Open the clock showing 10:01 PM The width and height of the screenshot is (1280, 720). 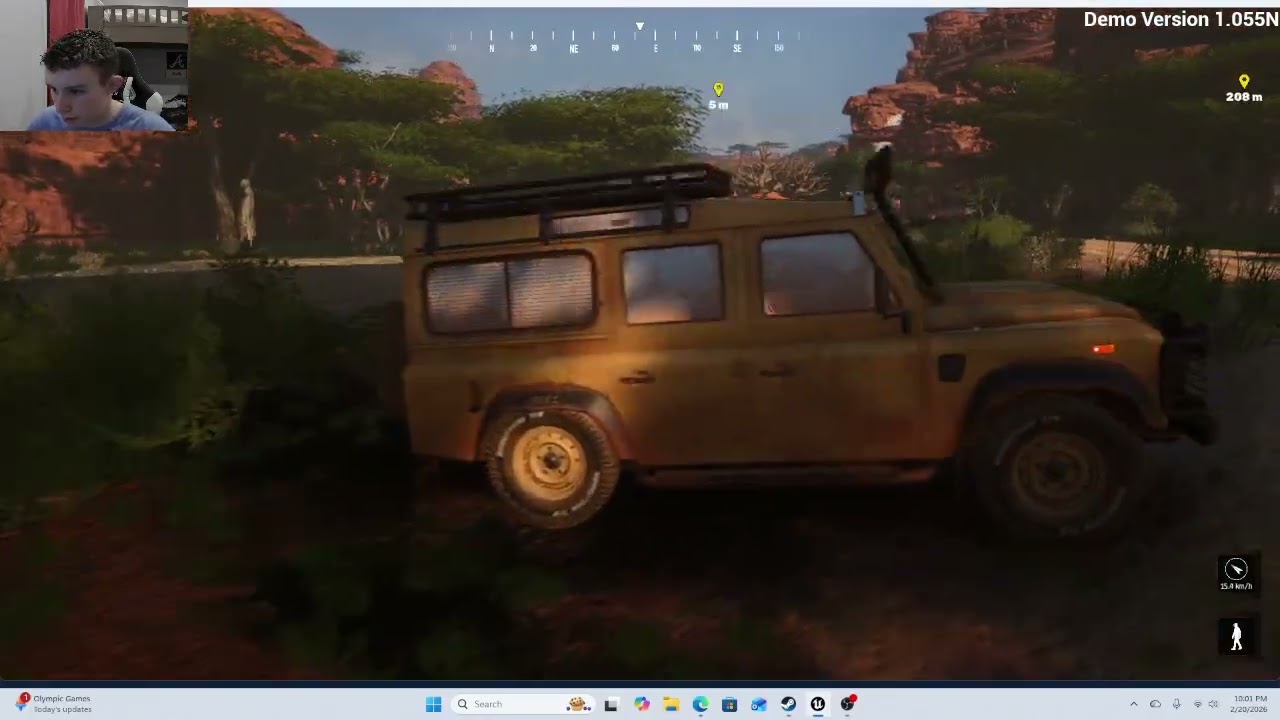1250,704
